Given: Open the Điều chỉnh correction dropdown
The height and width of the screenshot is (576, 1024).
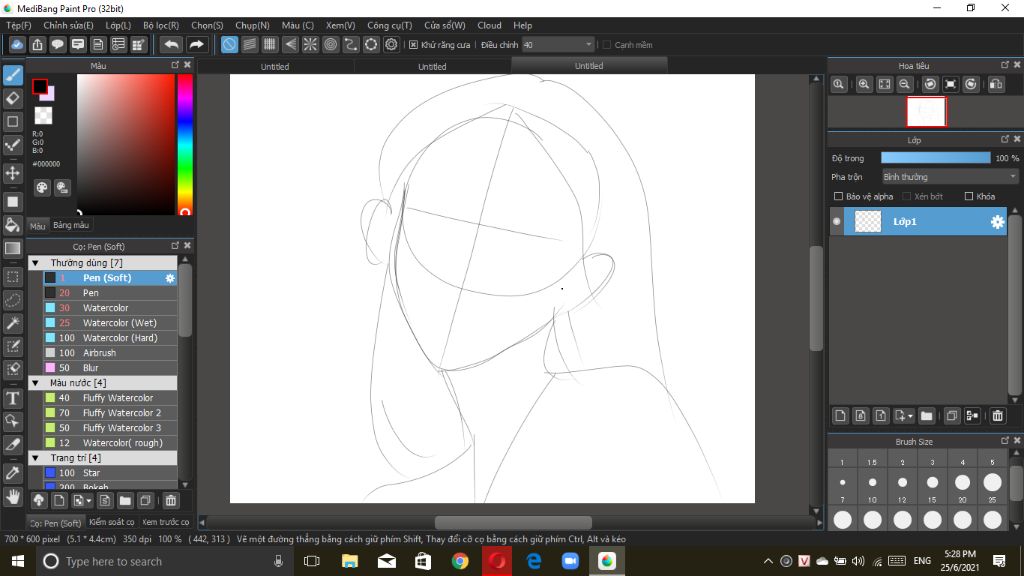Looking at the screenshot, I should point(558,45).
